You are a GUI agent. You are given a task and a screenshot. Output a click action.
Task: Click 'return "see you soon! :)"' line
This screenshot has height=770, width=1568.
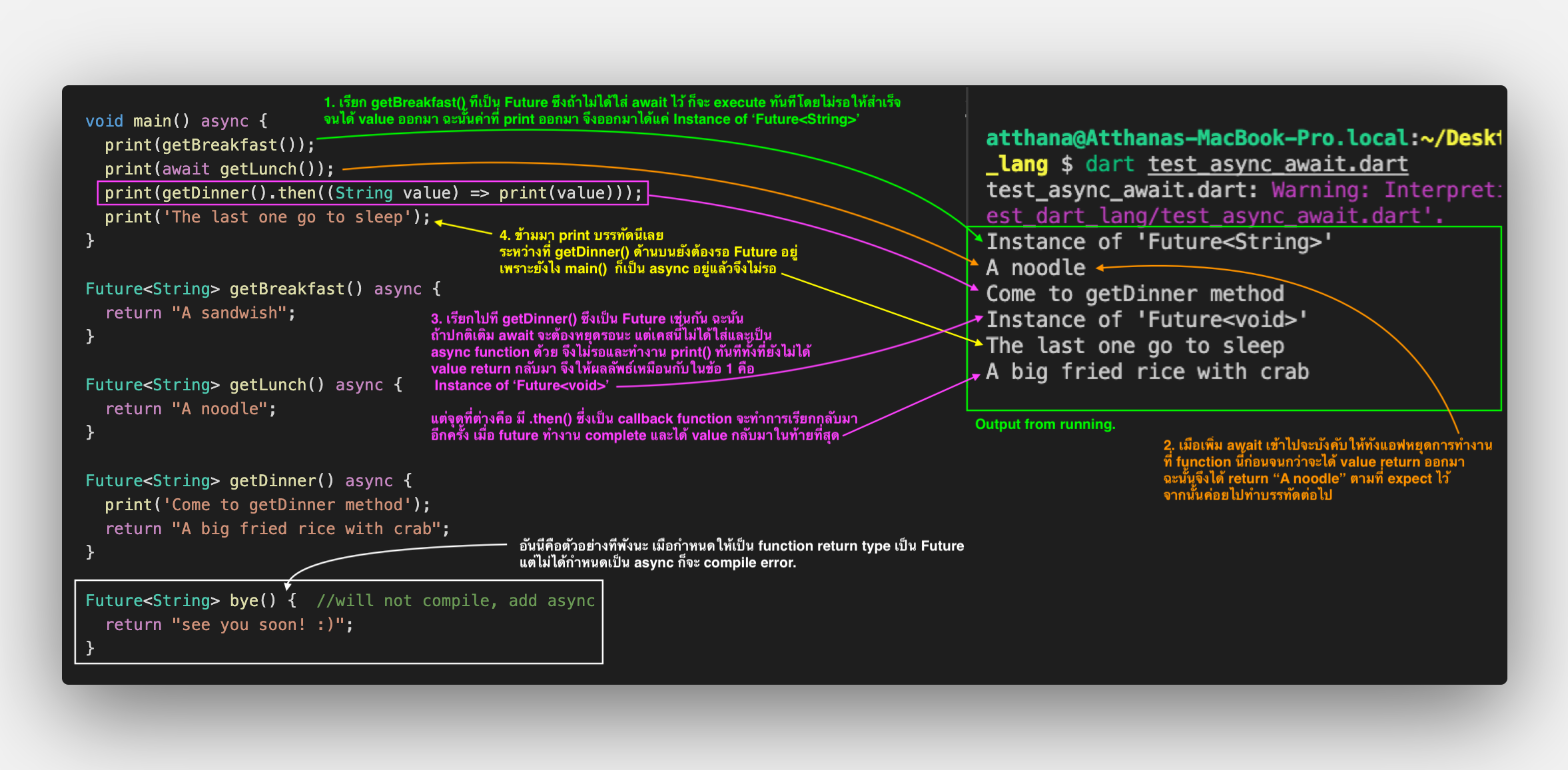click(229, 625)
